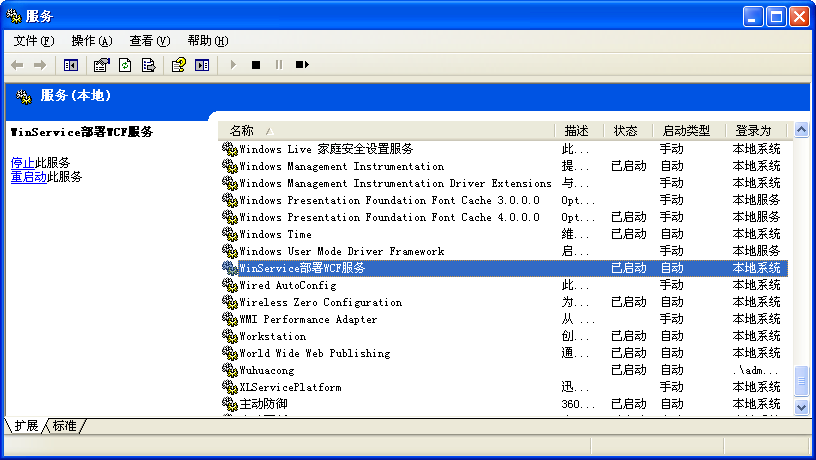The width and height of the screenshot is (816, 460).
Task: Sort by the 登录为 column header
Action: [756, 131]
